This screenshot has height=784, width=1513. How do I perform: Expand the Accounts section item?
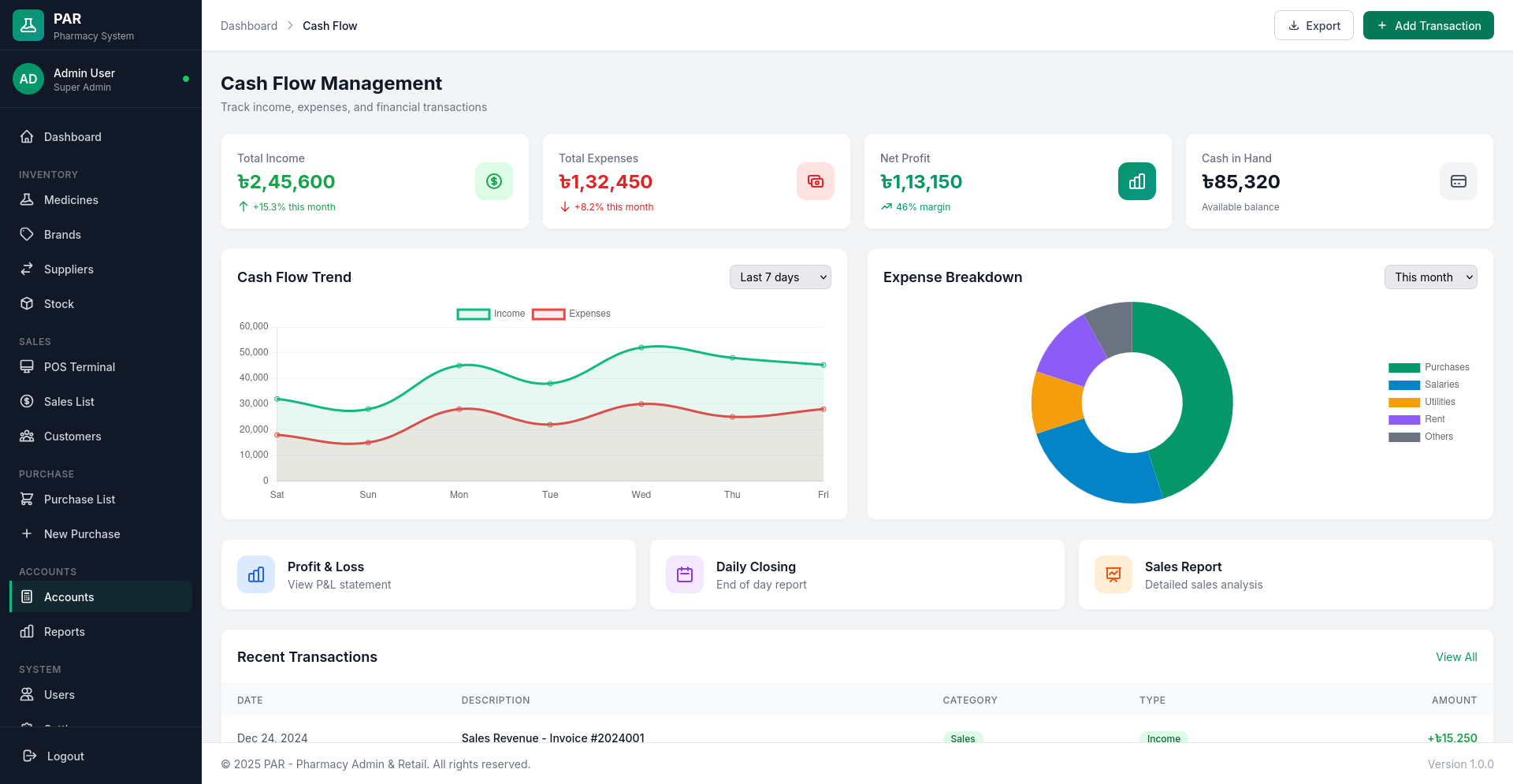pyautogui.click(x=99, y=596)
